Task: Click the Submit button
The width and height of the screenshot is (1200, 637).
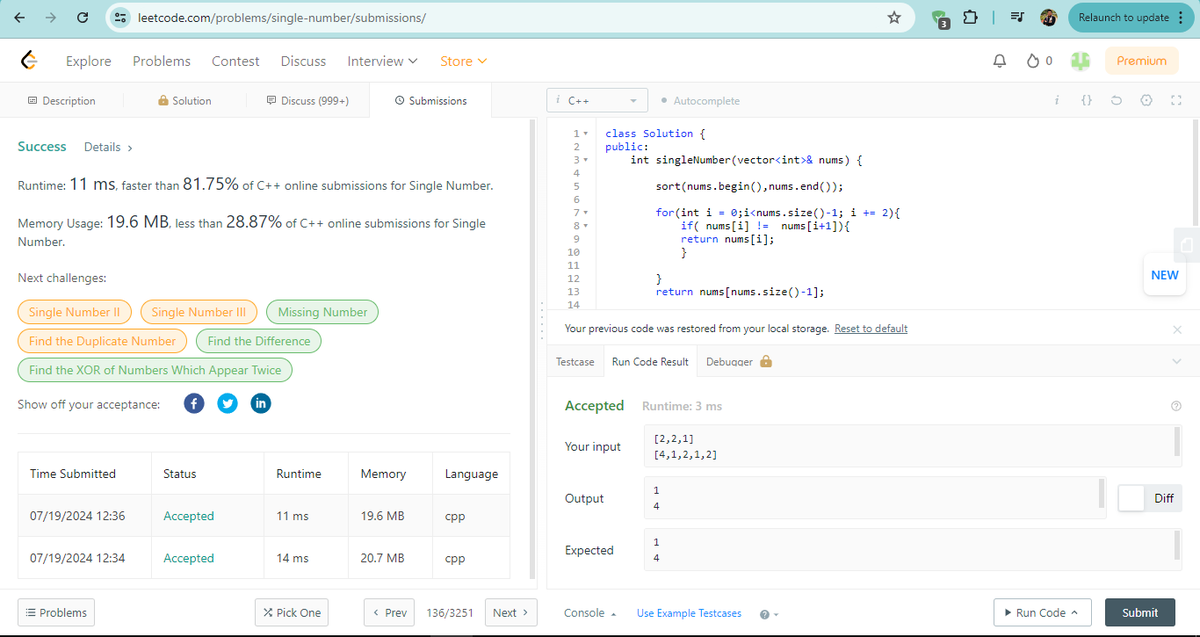Action: [x=1140, y=613]
